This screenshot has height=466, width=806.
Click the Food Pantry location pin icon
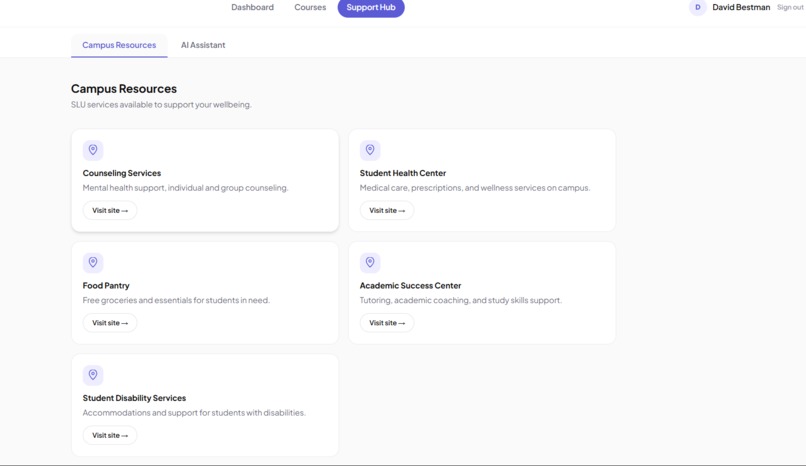tap(93, 263)
